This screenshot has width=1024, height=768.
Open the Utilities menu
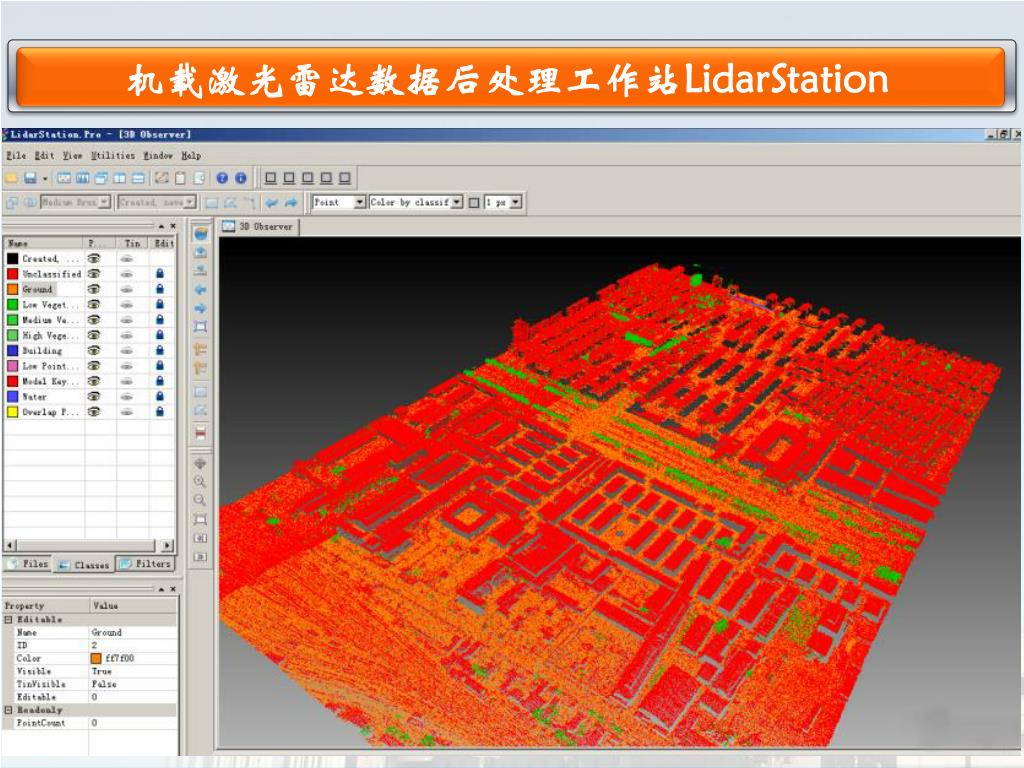(x=113, y=155)
